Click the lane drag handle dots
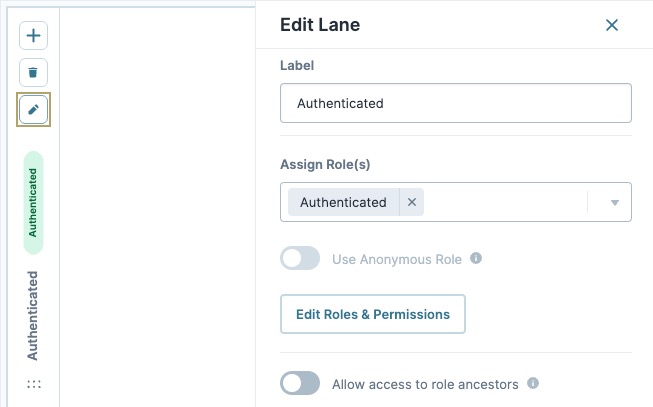Image resolution: width=653 pixels, height=407 pixels. click(34, 384)
